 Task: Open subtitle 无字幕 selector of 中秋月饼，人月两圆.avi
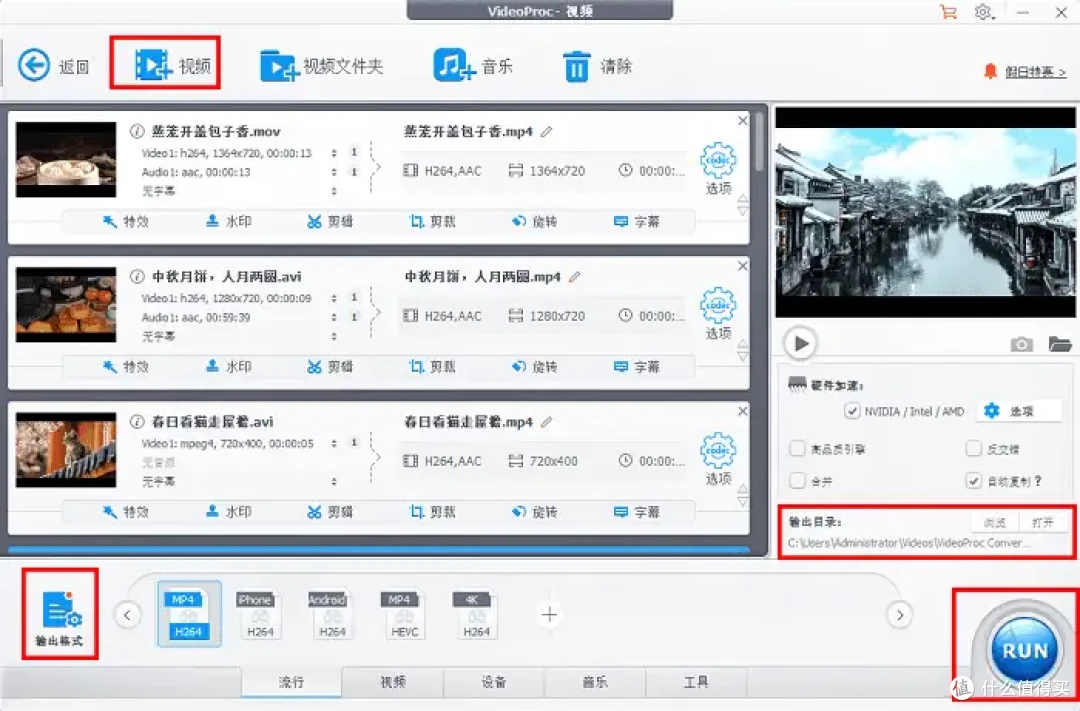[x=334, y=336]
